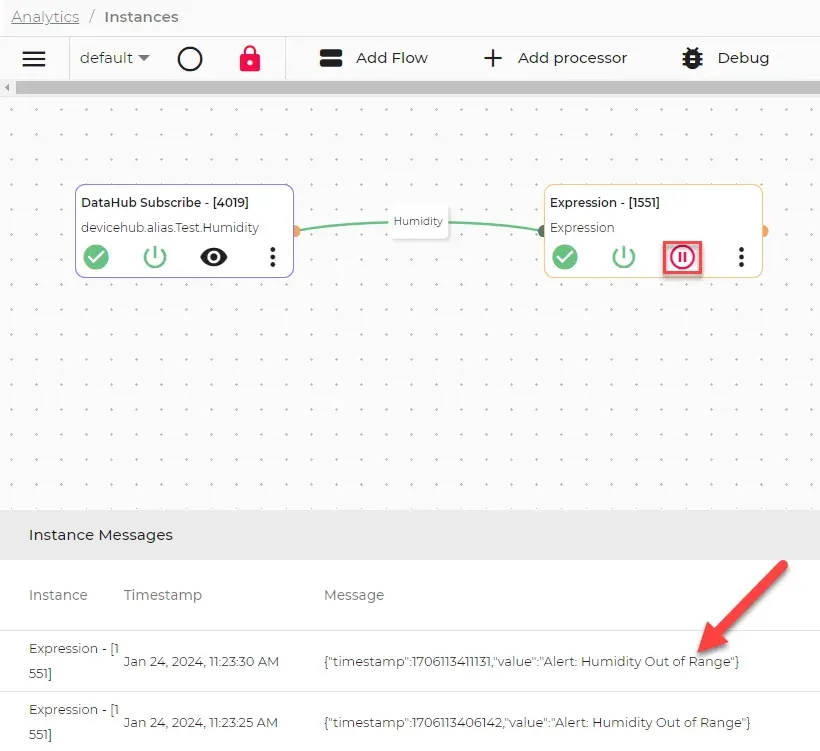
Task: Toggle power on Expression node
Action: pos(623,257)
